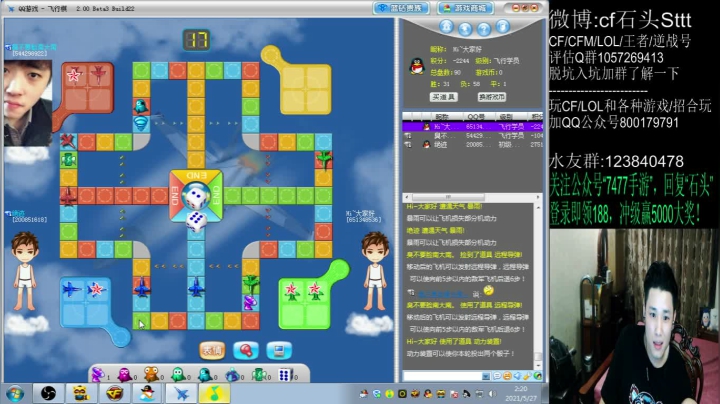Use the blue-dotted dice item

[x=285, y=375]
